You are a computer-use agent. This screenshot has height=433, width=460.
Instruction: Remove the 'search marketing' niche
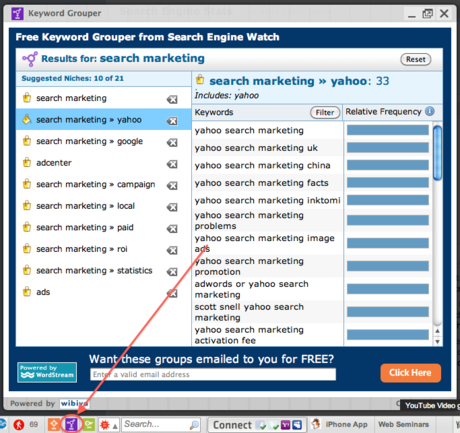point(172,99)
